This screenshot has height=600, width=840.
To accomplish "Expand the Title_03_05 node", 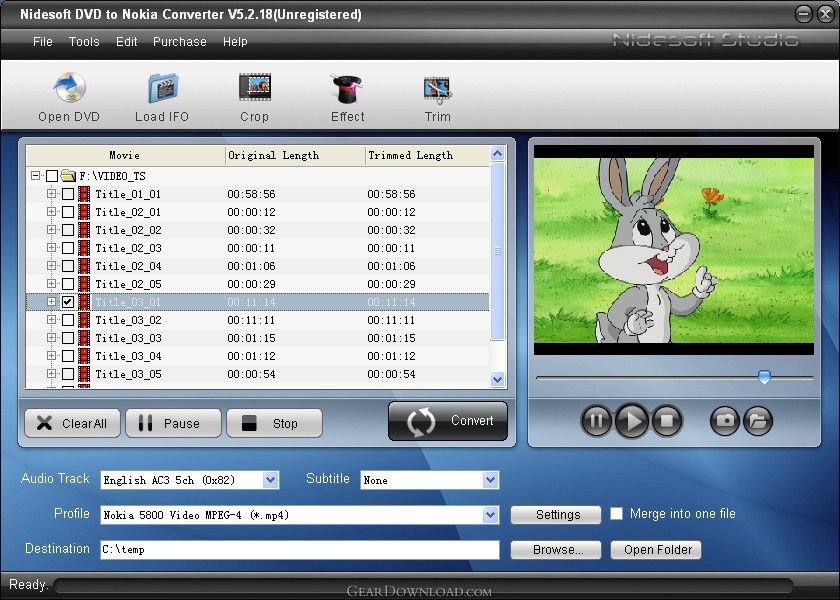I will pyautogui.click(x=51, y=373).
